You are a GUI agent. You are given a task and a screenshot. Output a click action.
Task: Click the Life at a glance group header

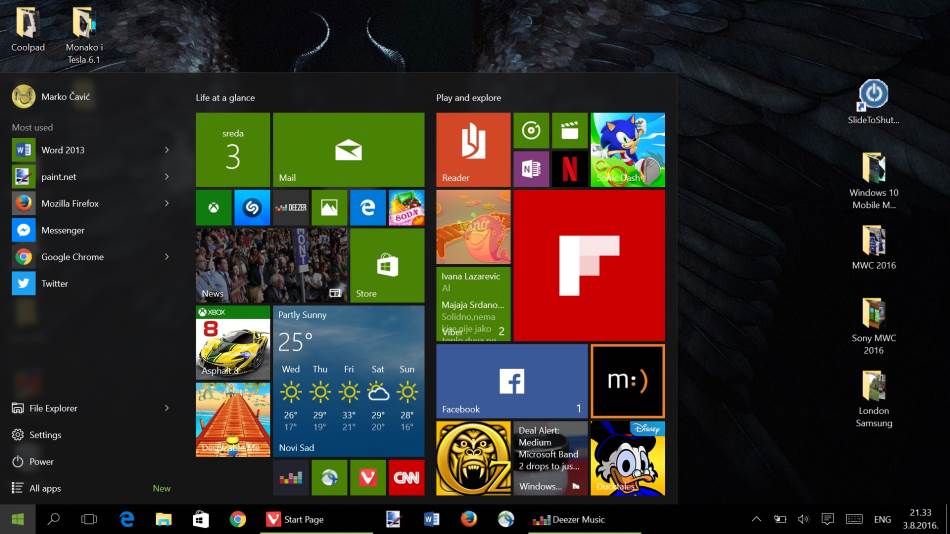point(225,98)
